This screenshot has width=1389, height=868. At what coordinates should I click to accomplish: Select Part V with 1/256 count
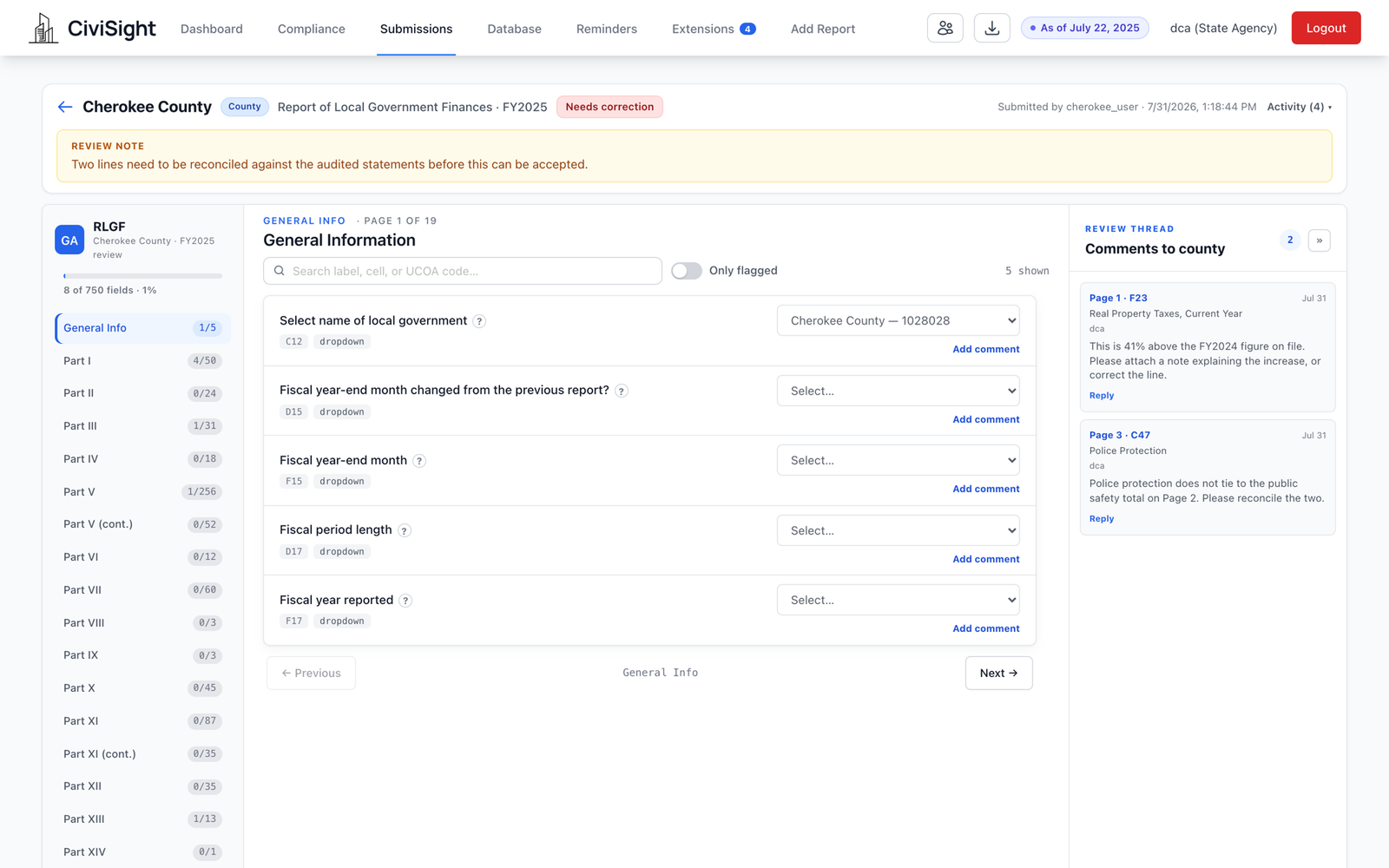pos(142,492)
